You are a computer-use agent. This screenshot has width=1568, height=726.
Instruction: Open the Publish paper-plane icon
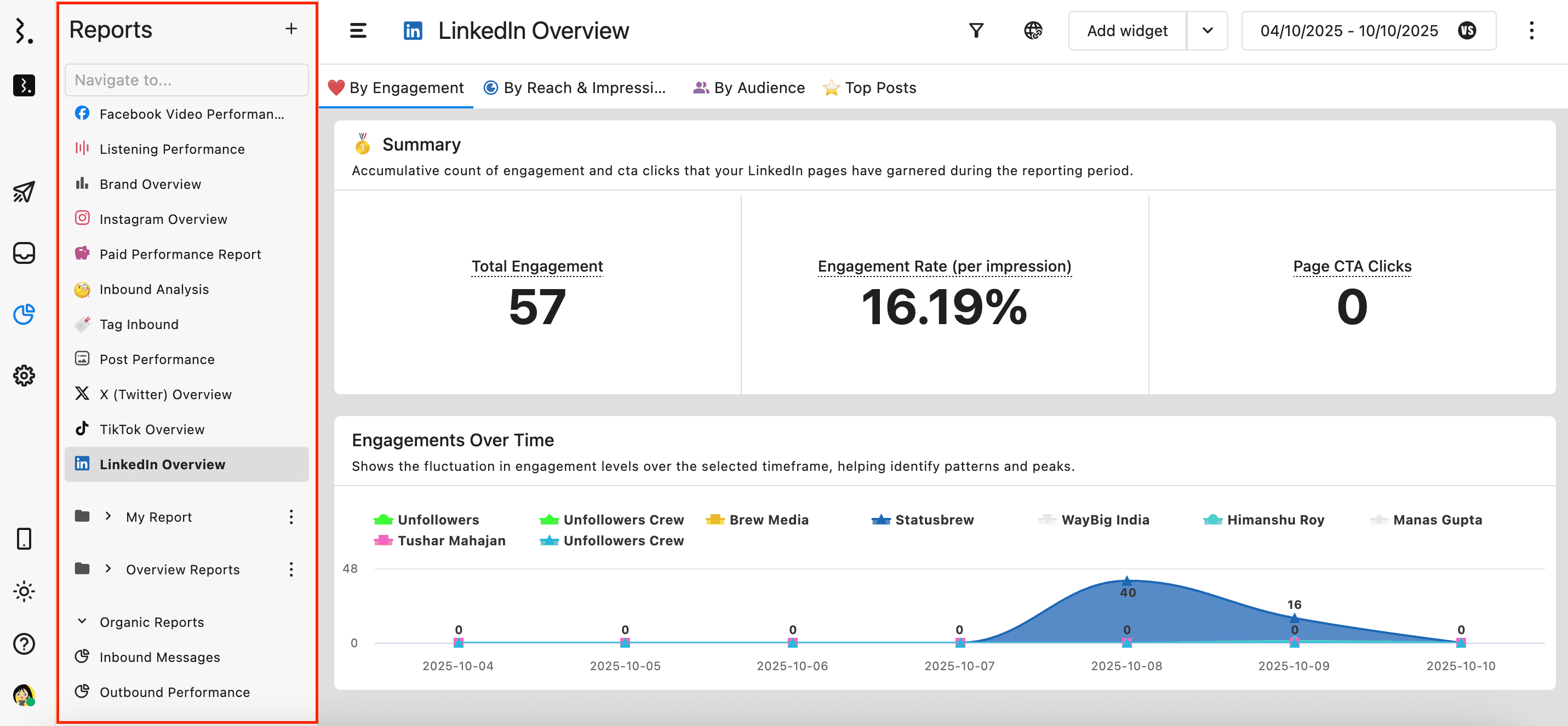pos(24,192)
